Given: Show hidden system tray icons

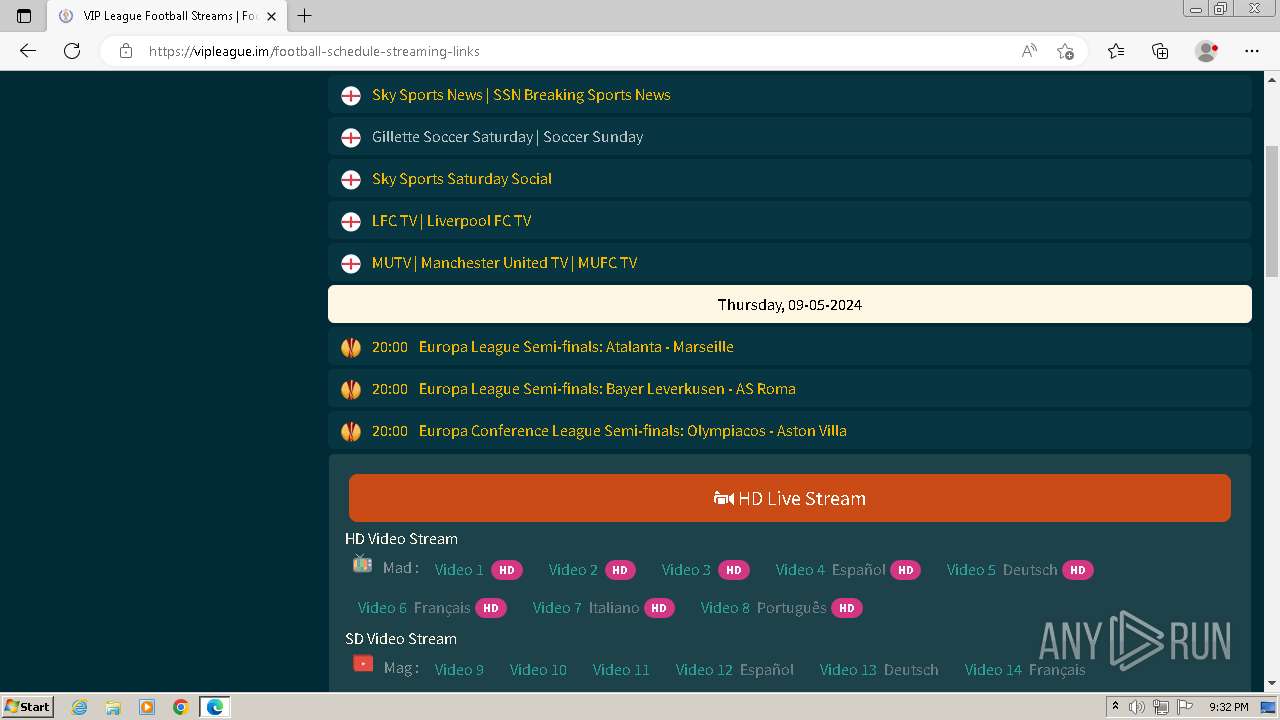Looking at the screenshot, I should pos(1115,707).
